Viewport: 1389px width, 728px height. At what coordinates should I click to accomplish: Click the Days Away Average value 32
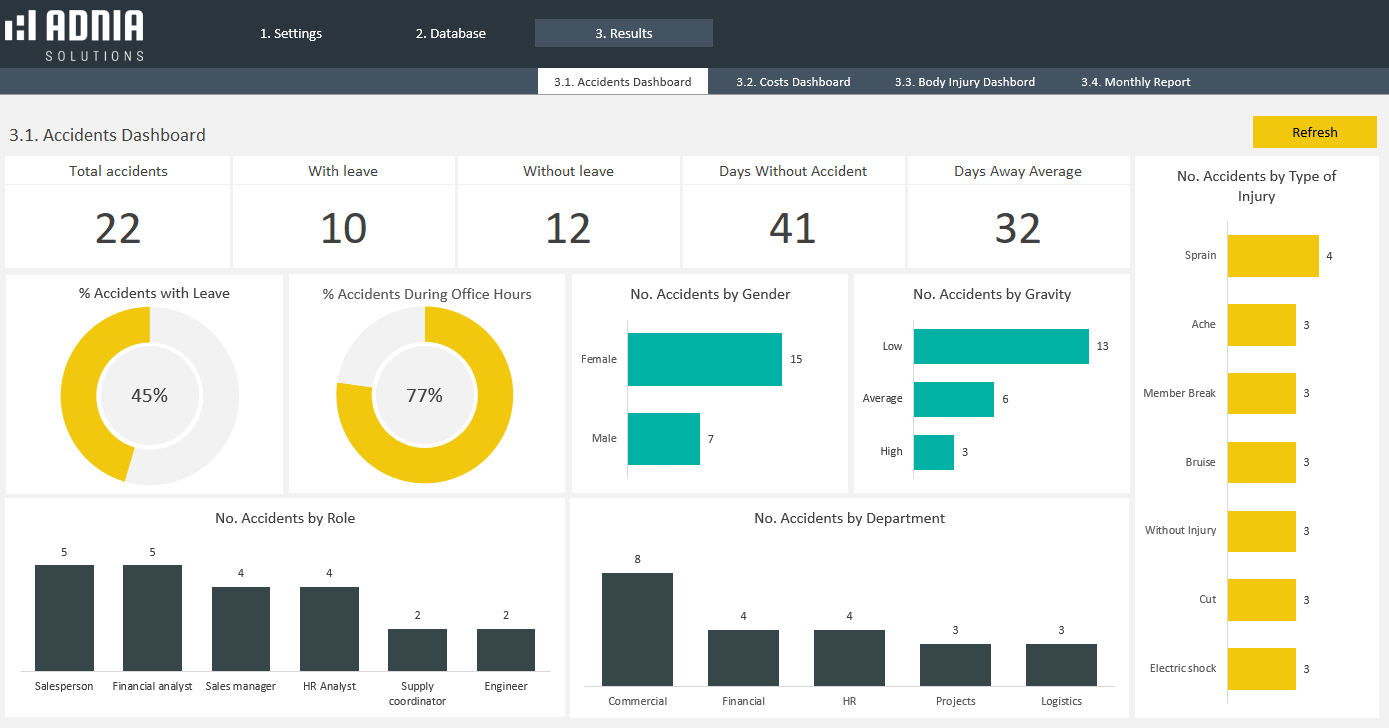point(1017,228)
